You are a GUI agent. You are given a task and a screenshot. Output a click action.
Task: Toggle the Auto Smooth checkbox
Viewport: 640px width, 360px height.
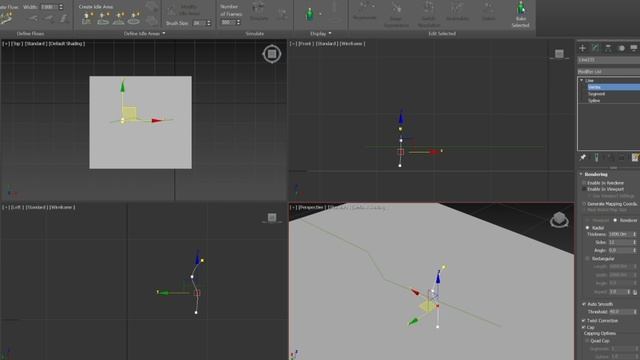point(584,304)
